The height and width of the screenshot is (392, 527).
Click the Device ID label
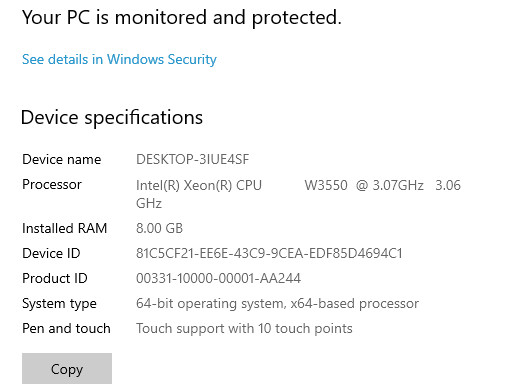(x=51, y=253)
